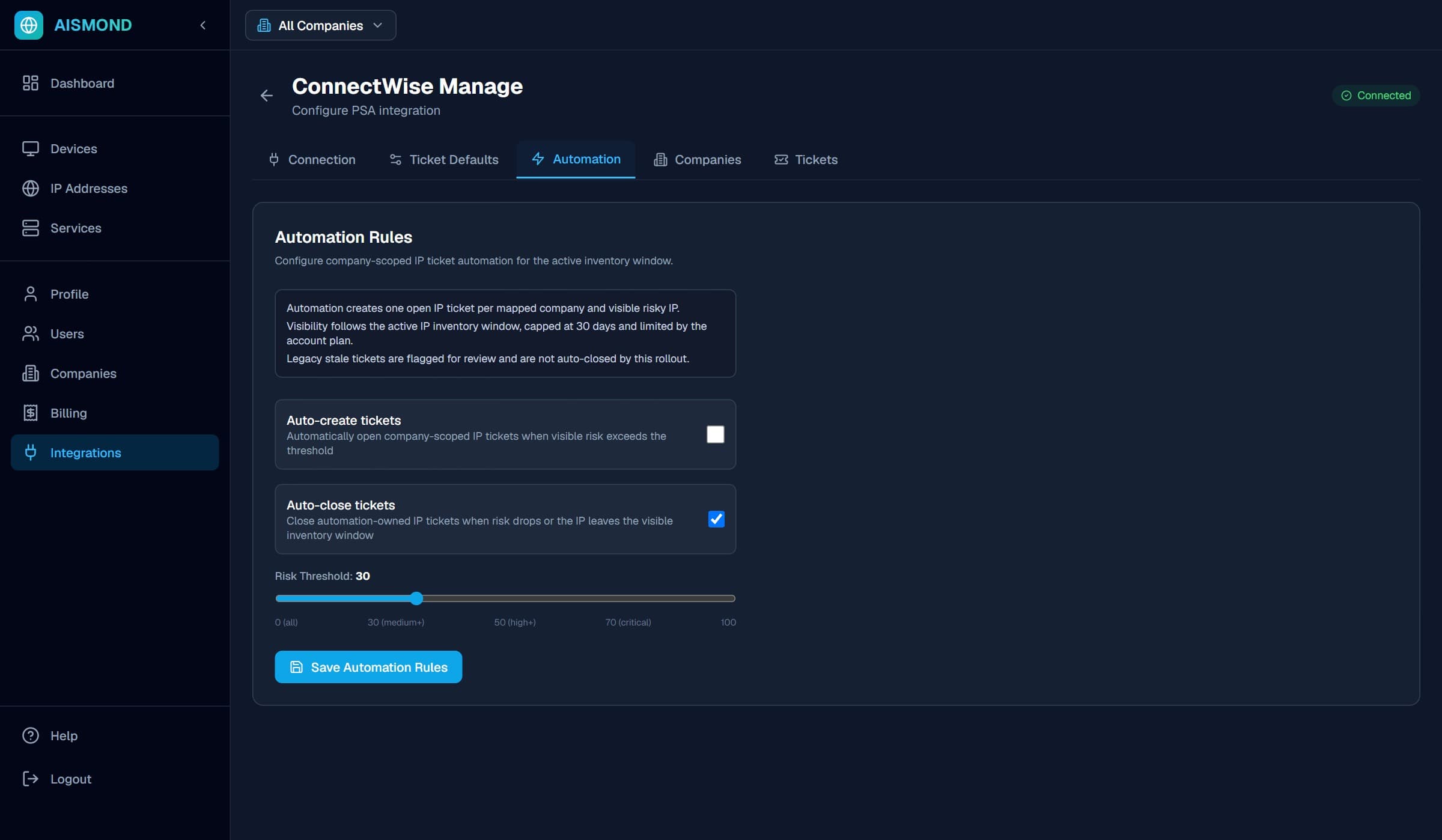Screen dimensions: 1442x840
Task: Open the All Companies dropdown
Action: pos(320,25)
